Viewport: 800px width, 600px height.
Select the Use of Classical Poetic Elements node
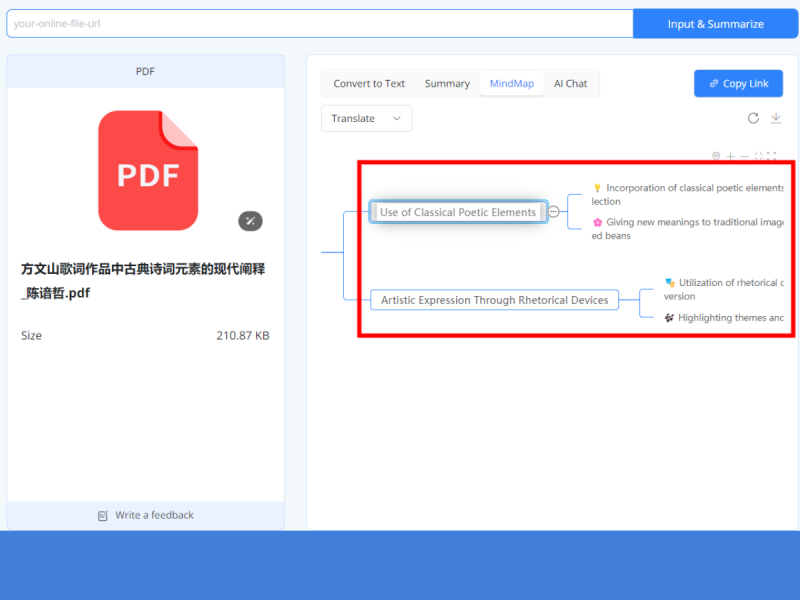click(x=457, y=212)
